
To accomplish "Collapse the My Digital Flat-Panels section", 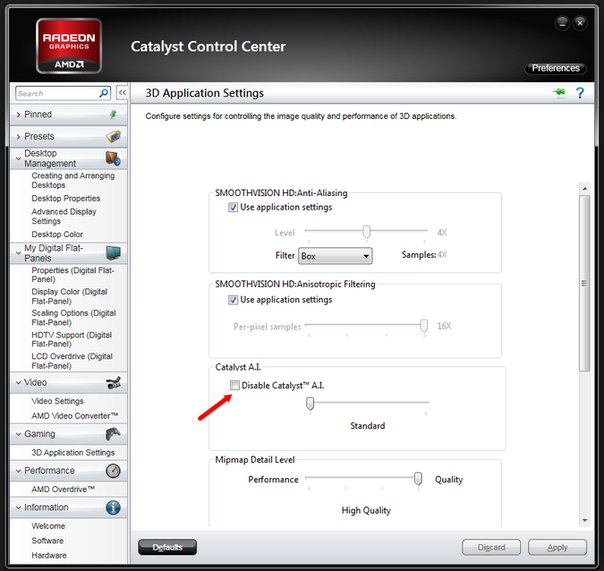I will coord(18,253).
